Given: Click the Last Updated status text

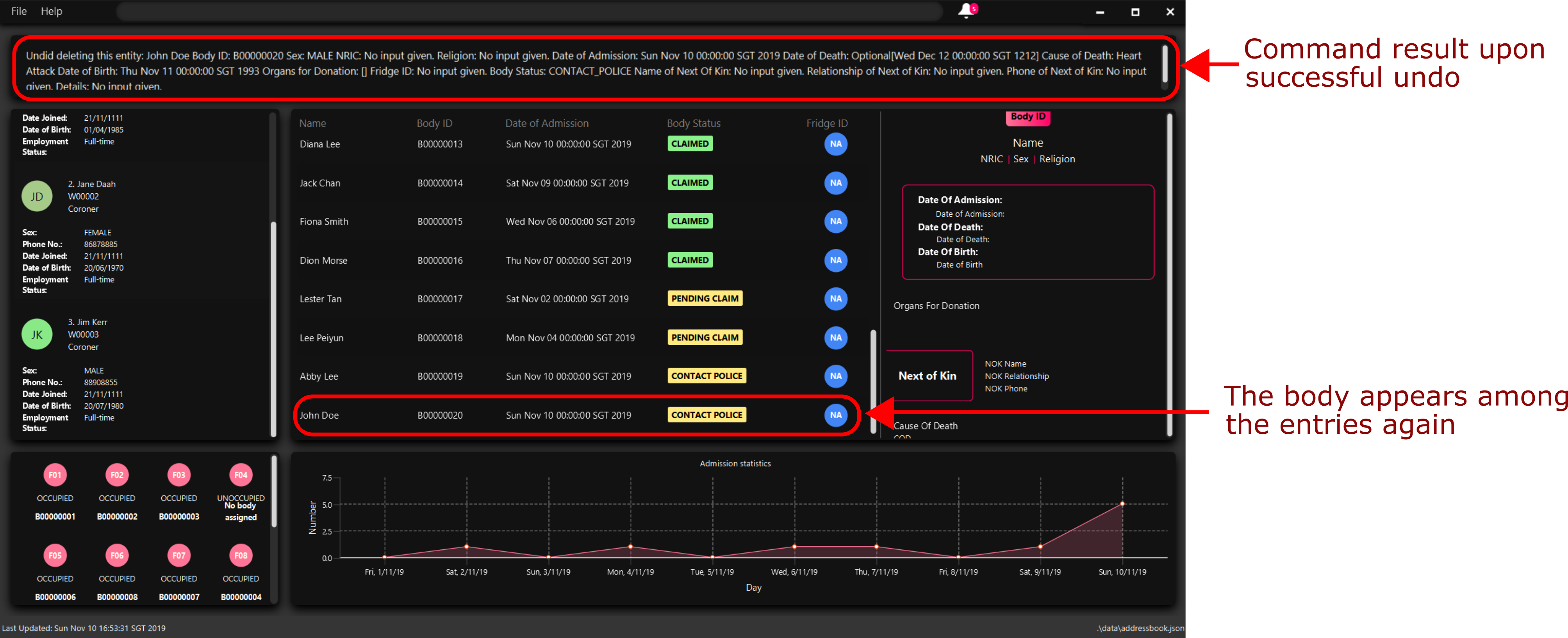Looking at the screenshot, I should point(84,628).
